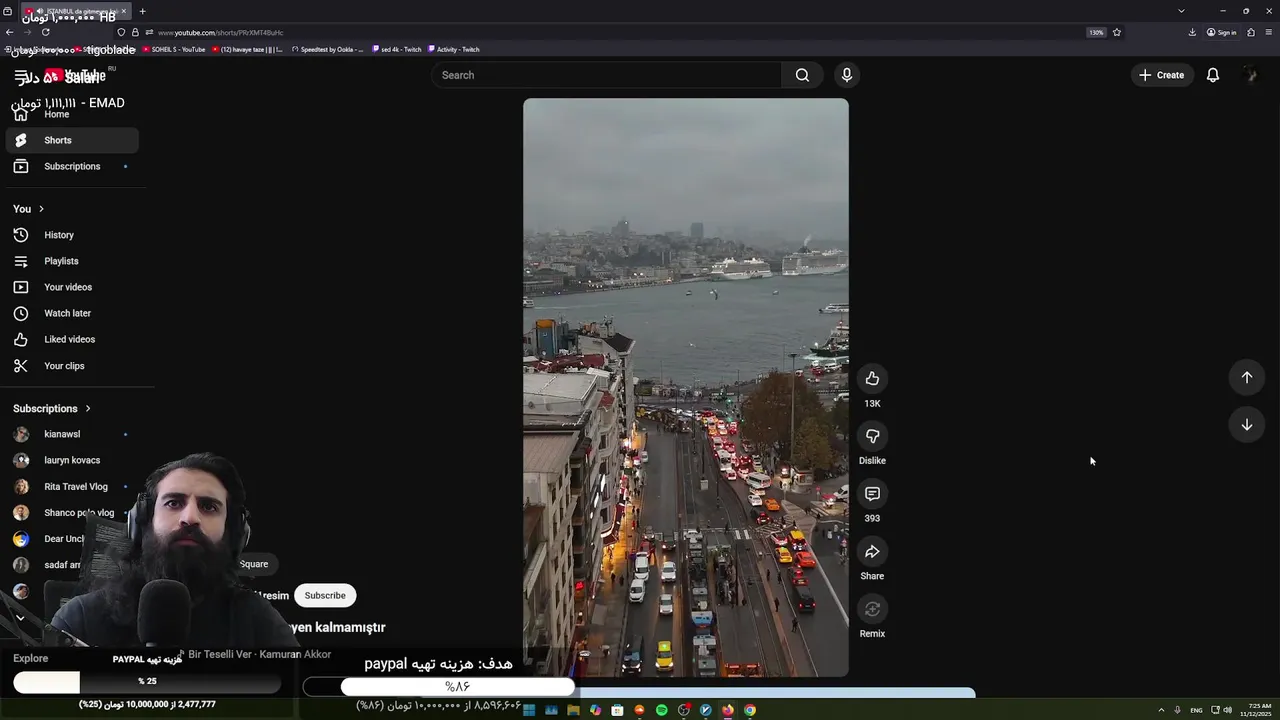Open the Shanco polo vlog channel
Image resolution: width=1280 pixels, height=720 pixels.
tap(72, 512)
